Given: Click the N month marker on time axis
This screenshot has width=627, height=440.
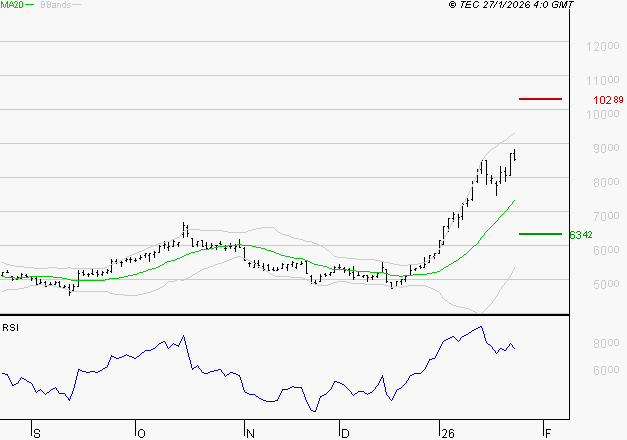Looking at the screenshot, I should pos(250,433).
